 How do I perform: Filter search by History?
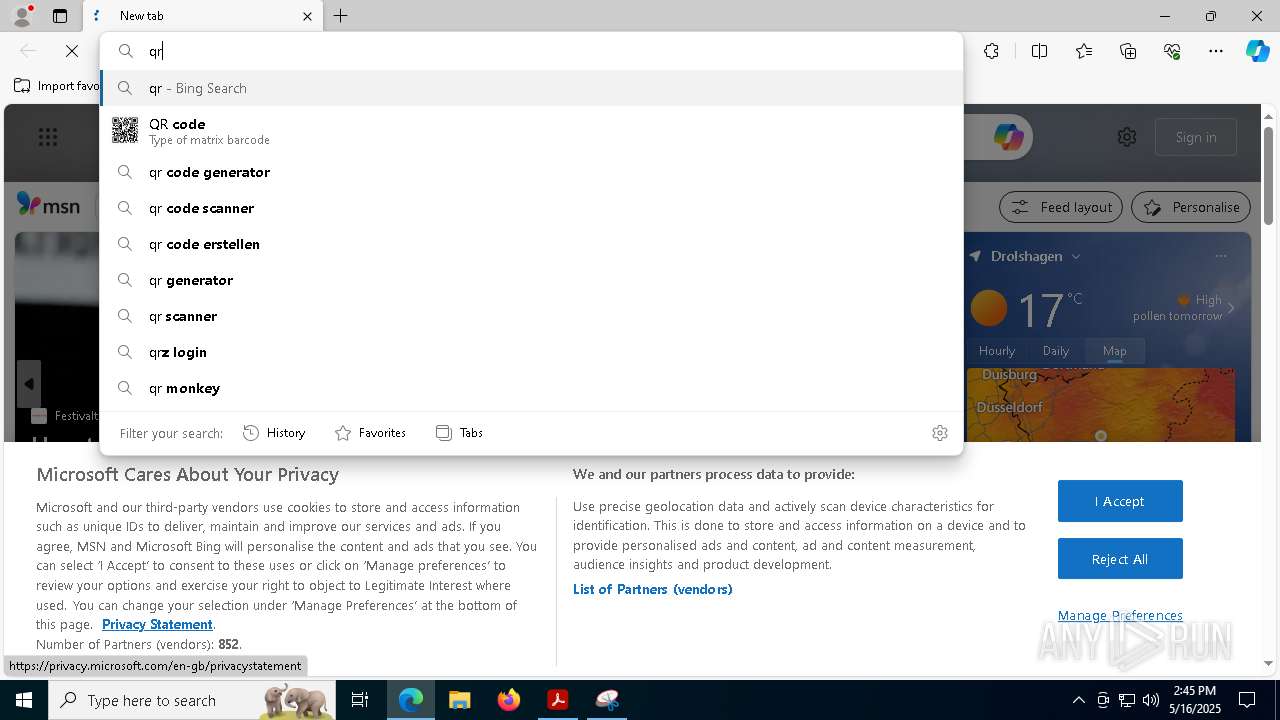pyautogui.click(x=274, y=433)
